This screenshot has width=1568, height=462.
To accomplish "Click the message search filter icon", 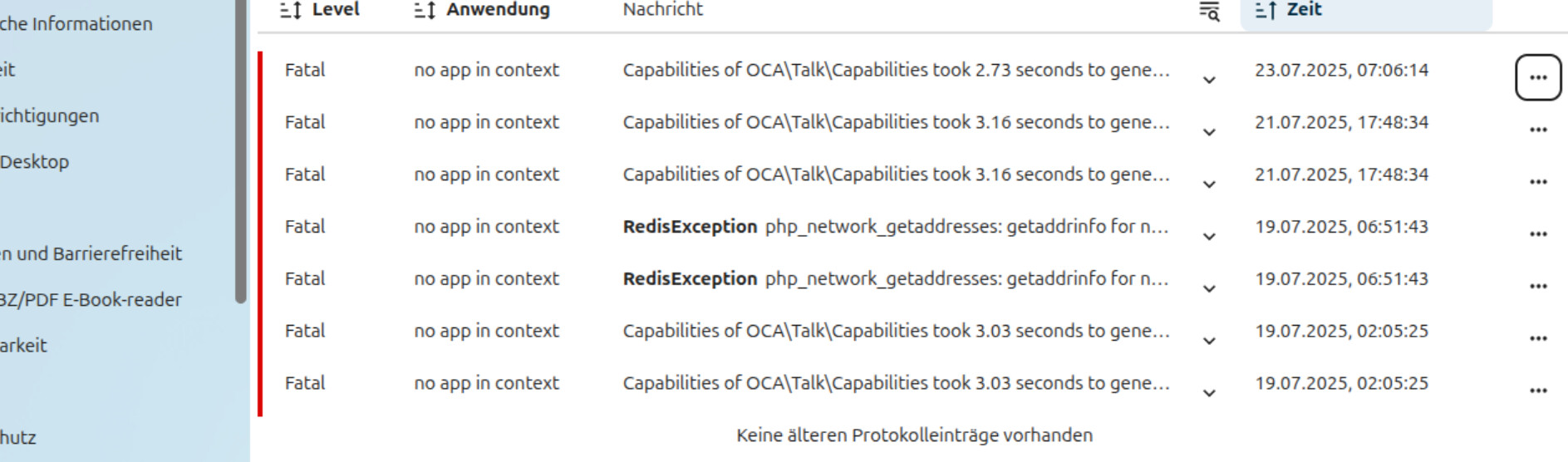I will click(x=1209, y=11).
